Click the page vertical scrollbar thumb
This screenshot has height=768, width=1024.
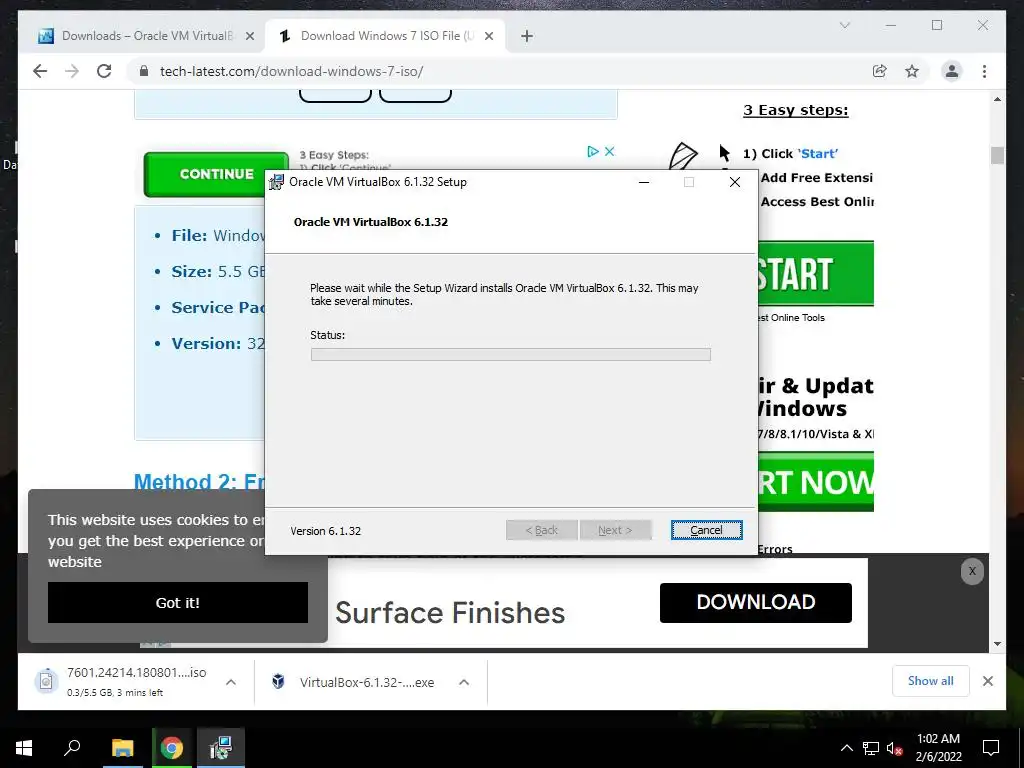tap(997, 155)
